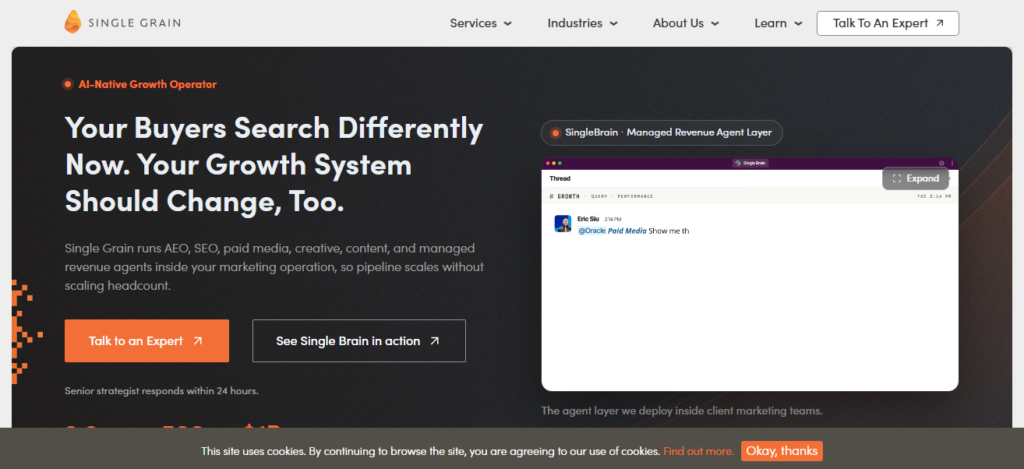Click 'The agent layer we deploy' caption
Screen dimensions: 1024x469
682,411
